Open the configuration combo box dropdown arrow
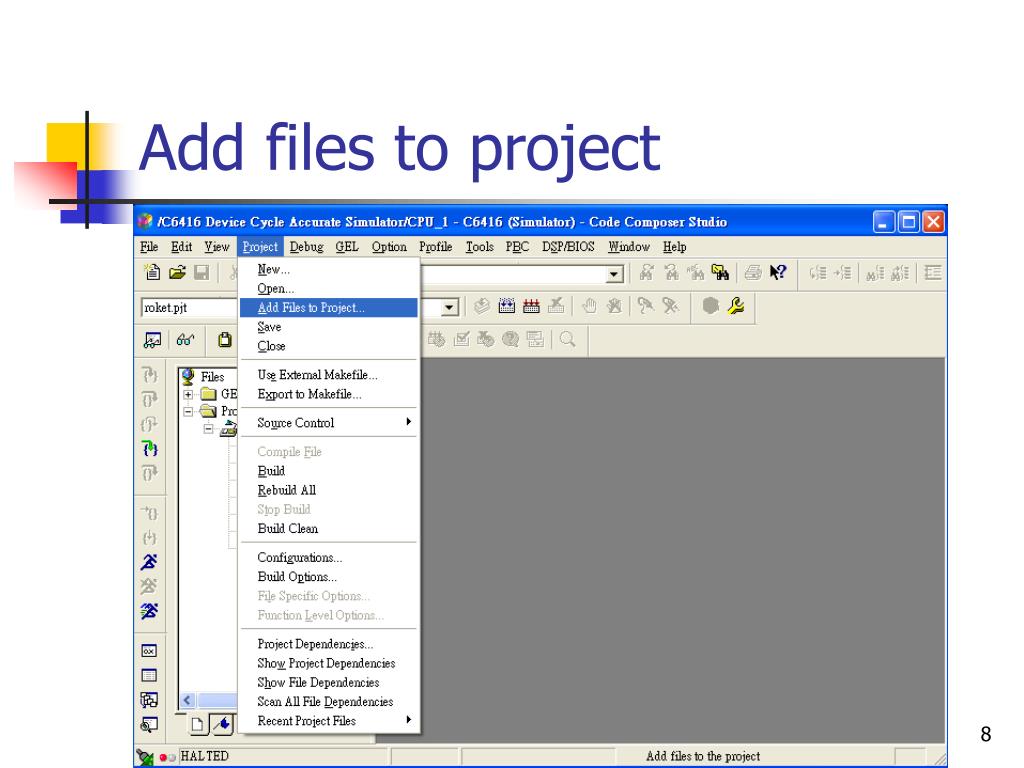The image size is (1024, 768). pyautogui.click(x=449, y=308)
